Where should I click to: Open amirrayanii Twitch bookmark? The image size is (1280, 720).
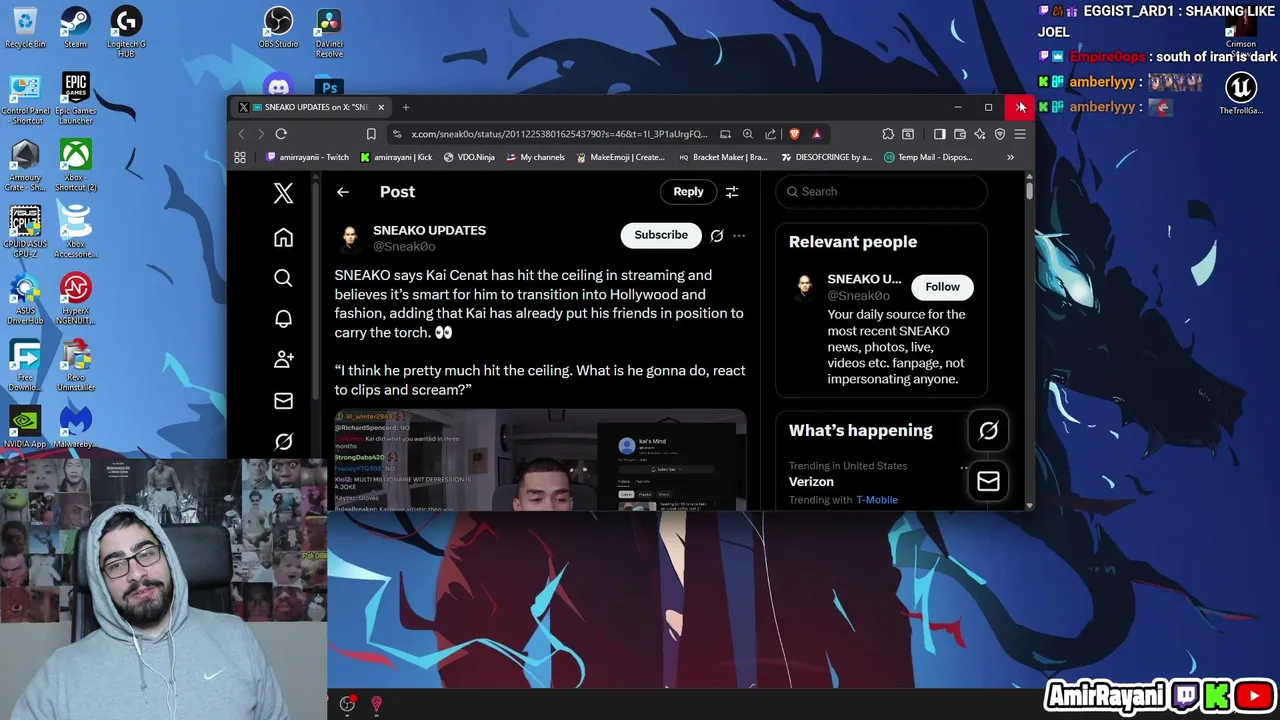click(308, 157)
